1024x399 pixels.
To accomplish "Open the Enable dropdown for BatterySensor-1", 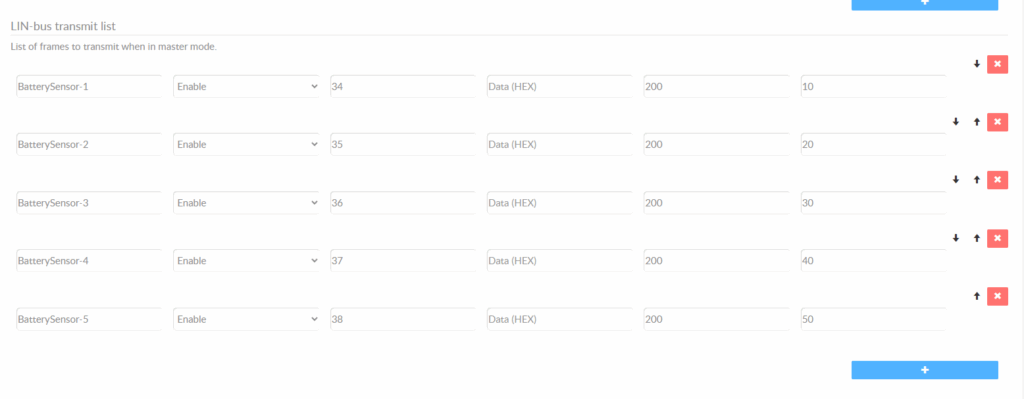I will tap(246, 86).
